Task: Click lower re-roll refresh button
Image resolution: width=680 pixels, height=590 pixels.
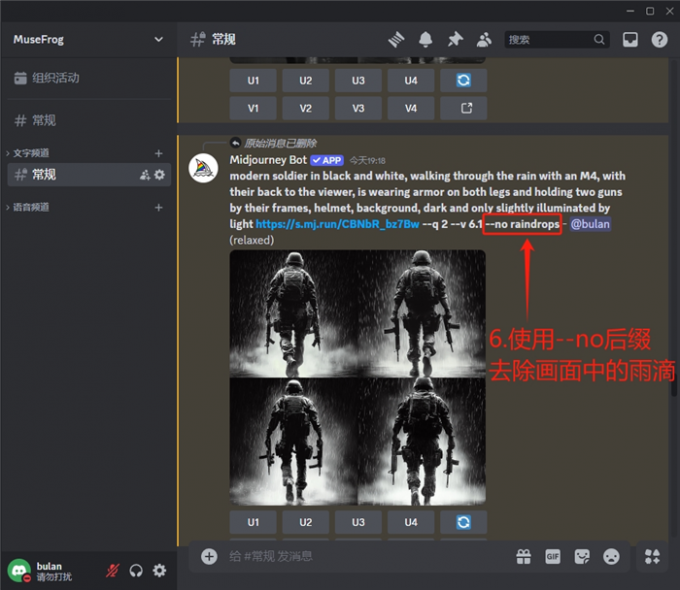Action: click(x=464, y=522)
